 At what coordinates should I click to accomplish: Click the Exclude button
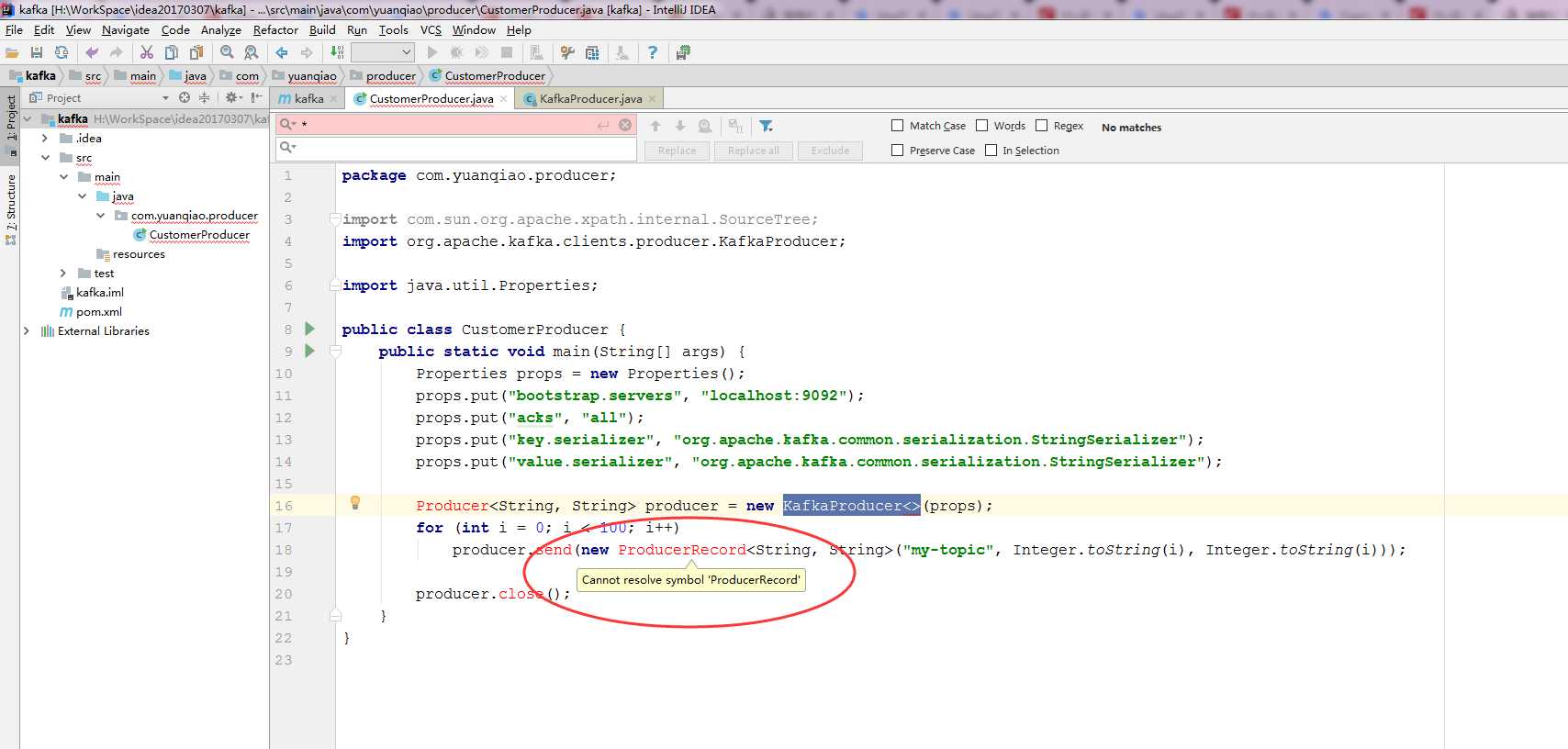tap(830, 151)
